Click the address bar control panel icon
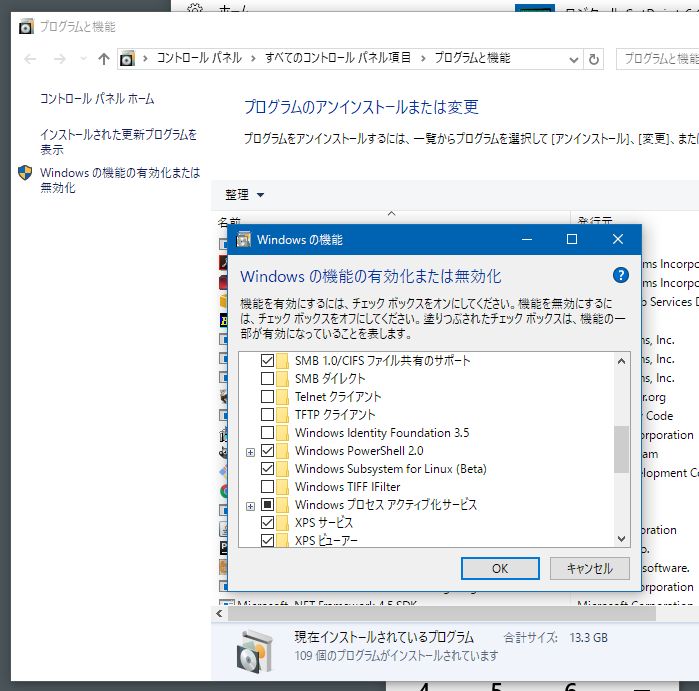 [127, 58]
